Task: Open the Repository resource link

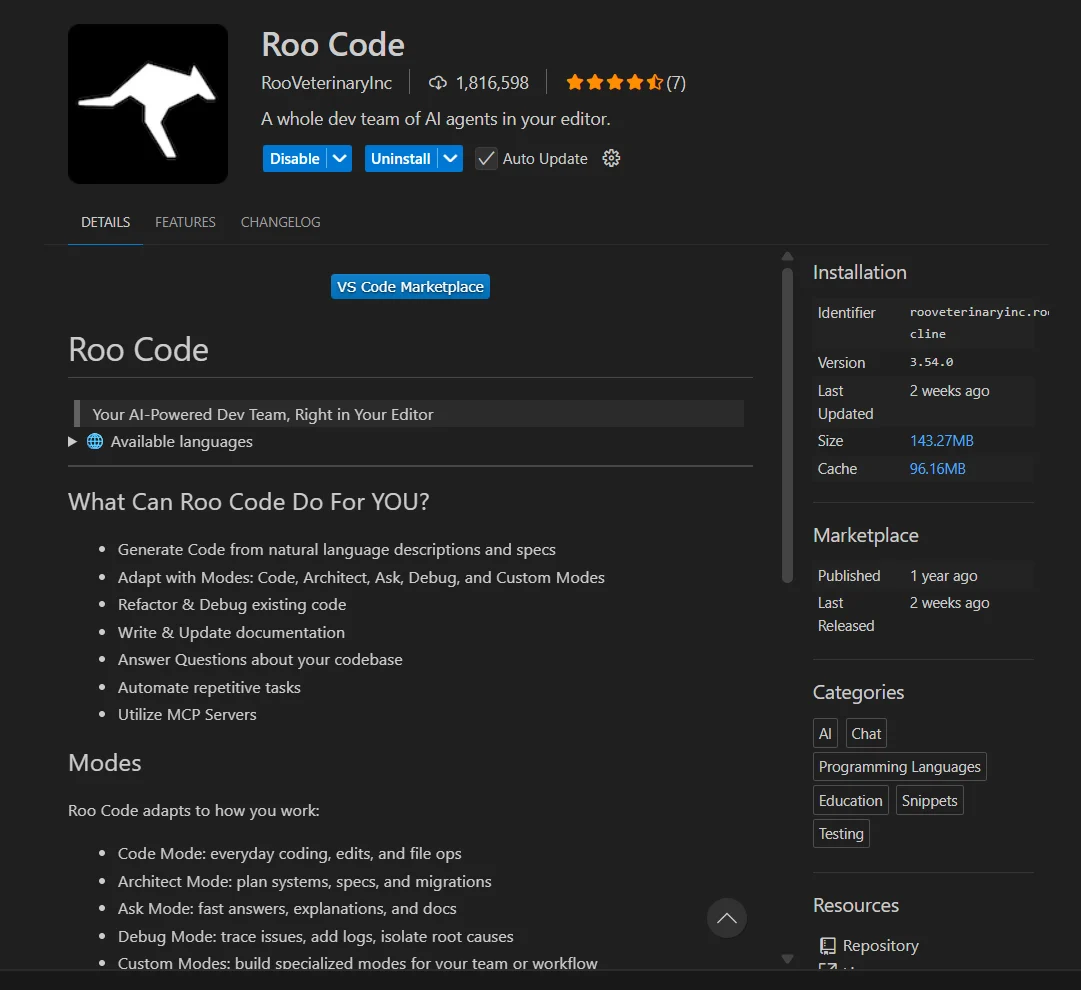Action: coord(880,945)
